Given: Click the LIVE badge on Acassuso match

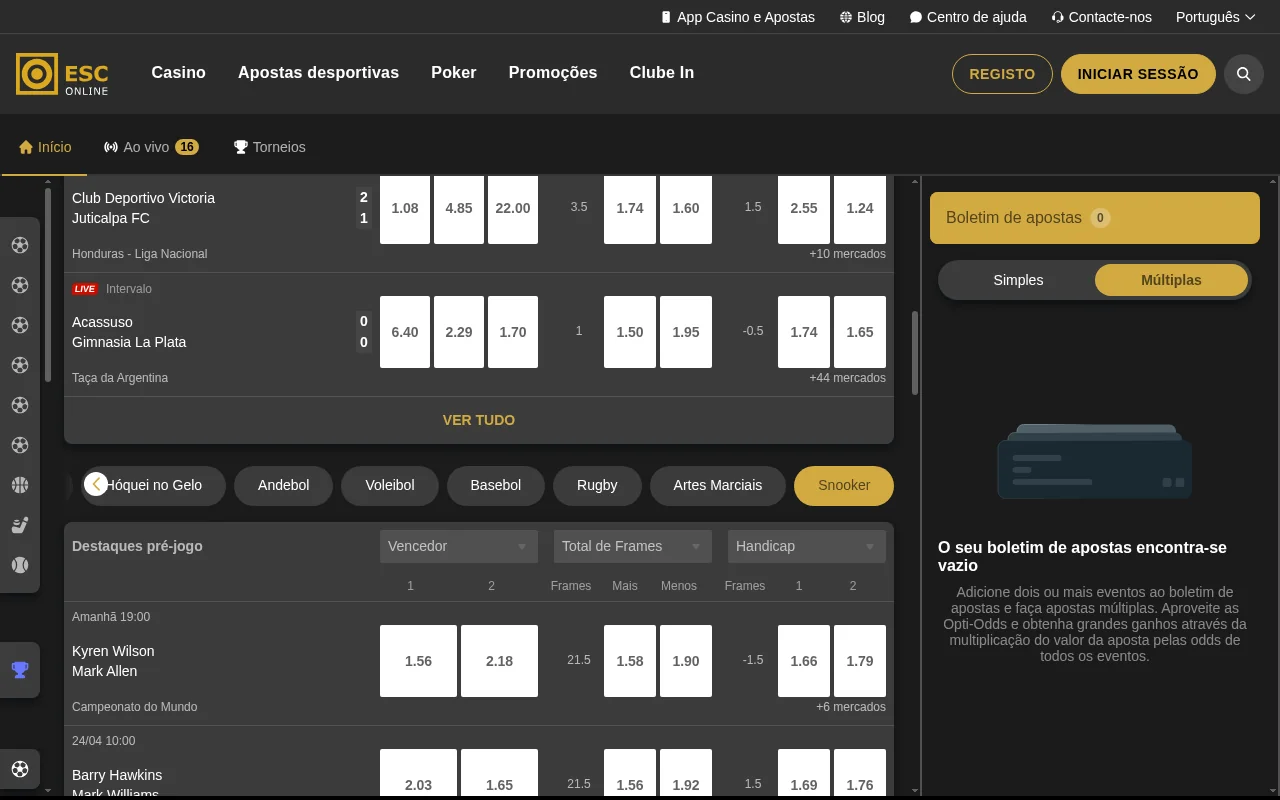Looking at the screenshot, I should (85, 289).
